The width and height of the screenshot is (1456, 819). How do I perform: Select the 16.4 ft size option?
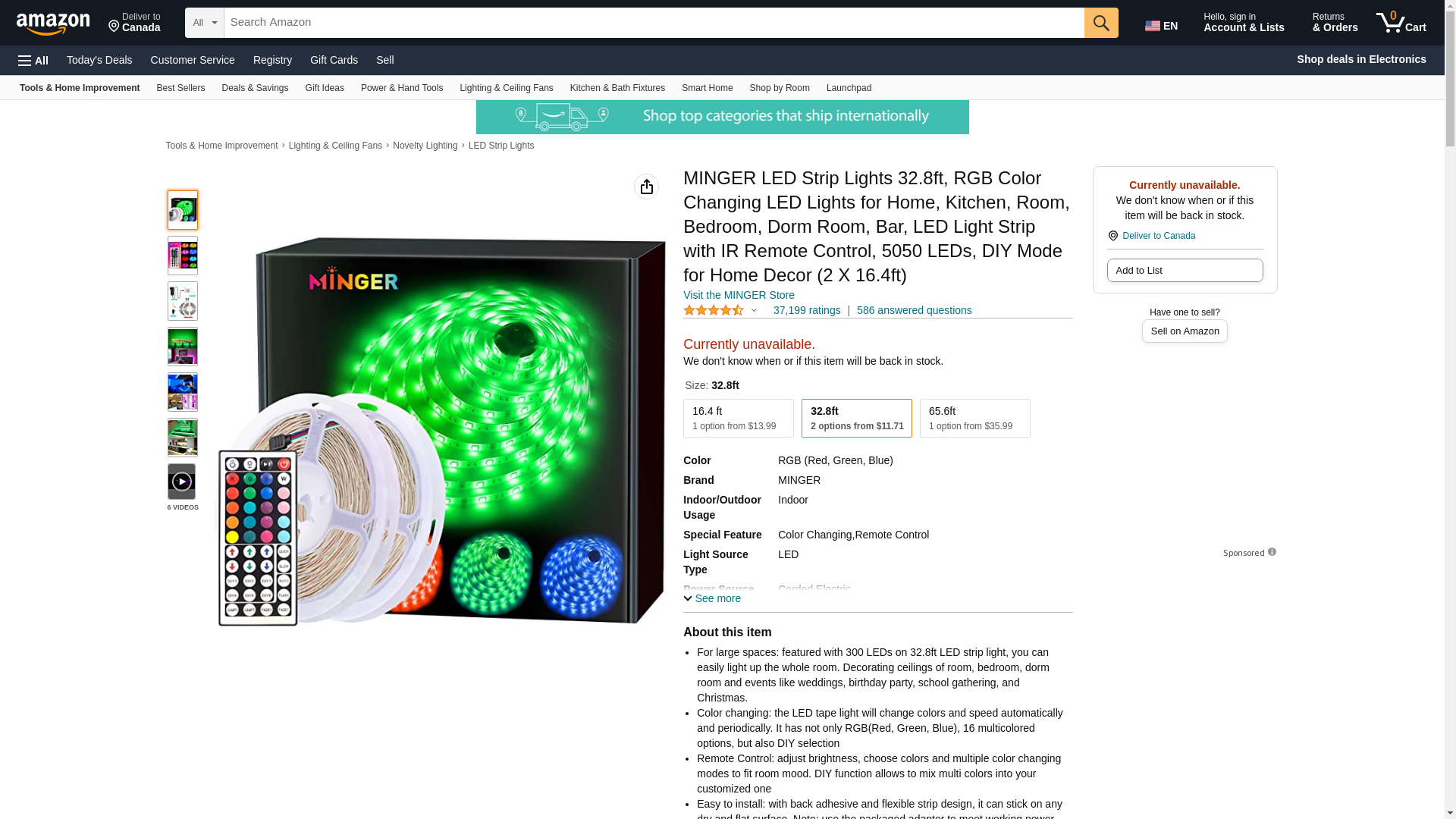pos(738,418)
